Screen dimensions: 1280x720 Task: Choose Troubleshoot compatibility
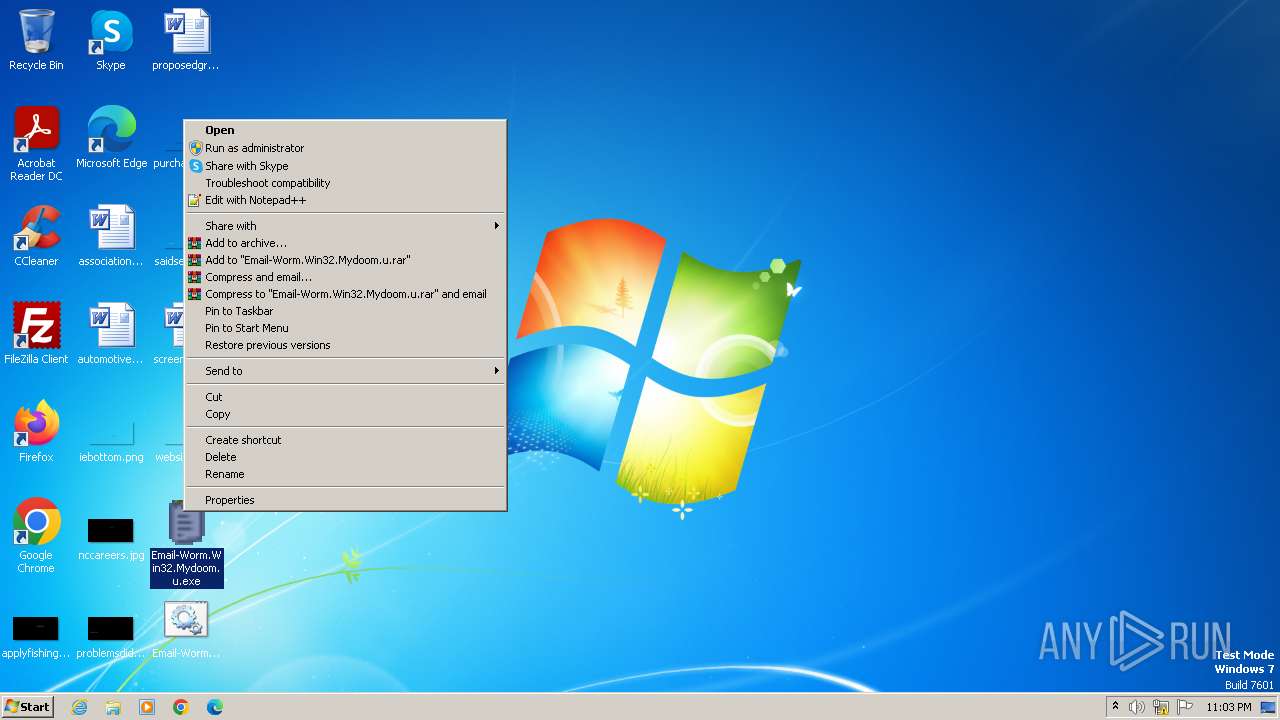pyautogui.click(x=345, y=183)
